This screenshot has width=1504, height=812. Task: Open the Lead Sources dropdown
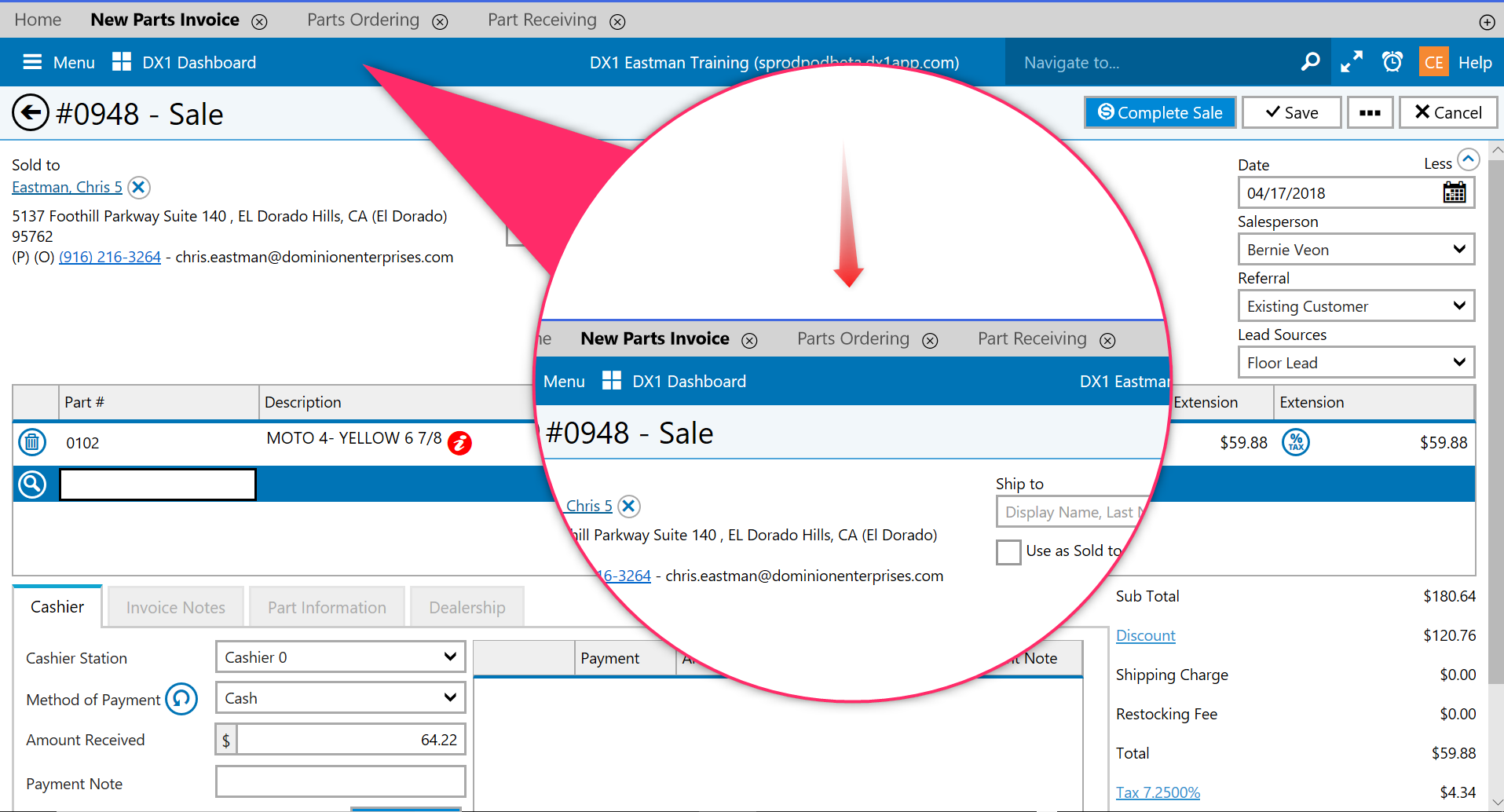1356,363
